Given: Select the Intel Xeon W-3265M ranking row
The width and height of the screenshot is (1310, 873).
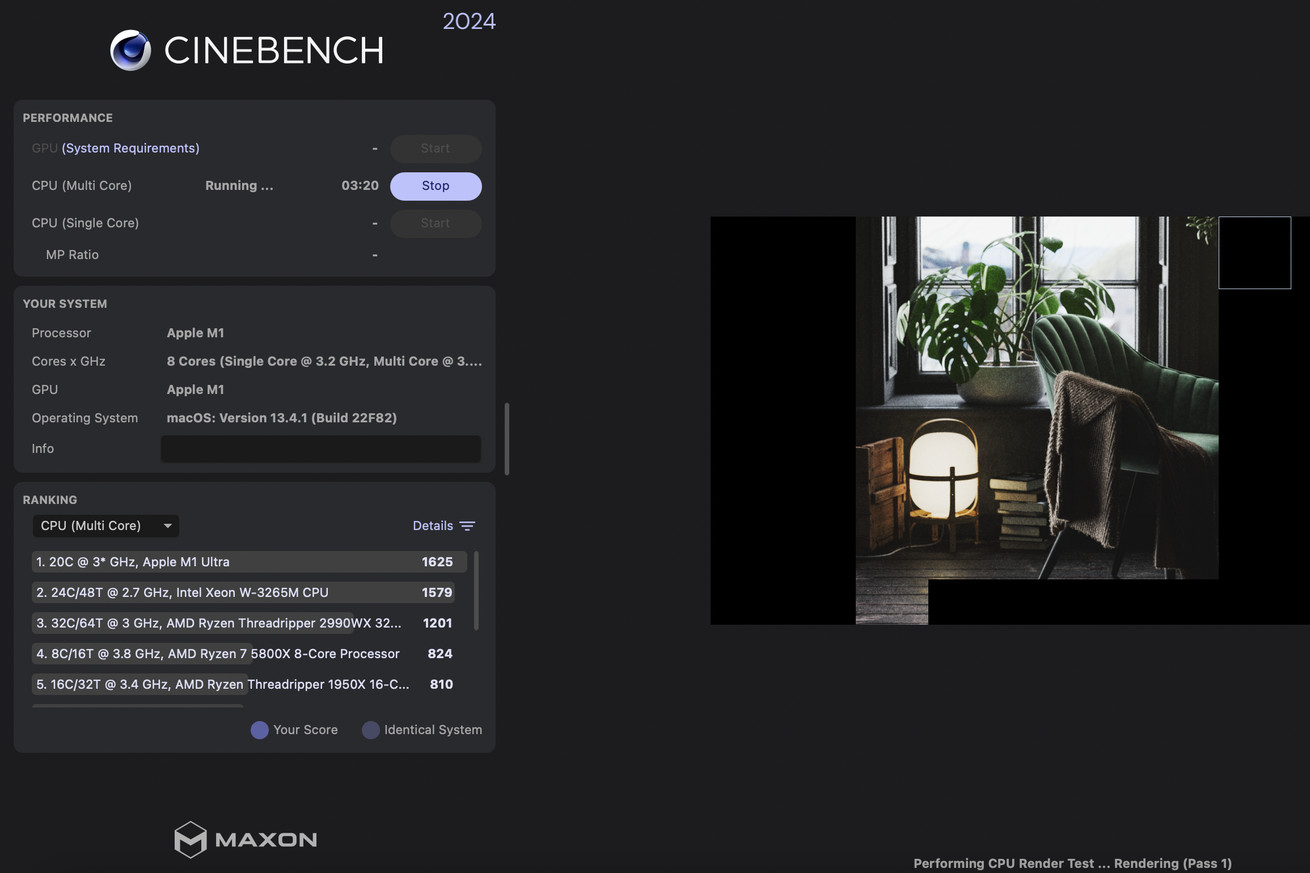Looking at the screenshot, I should point(249,593).
